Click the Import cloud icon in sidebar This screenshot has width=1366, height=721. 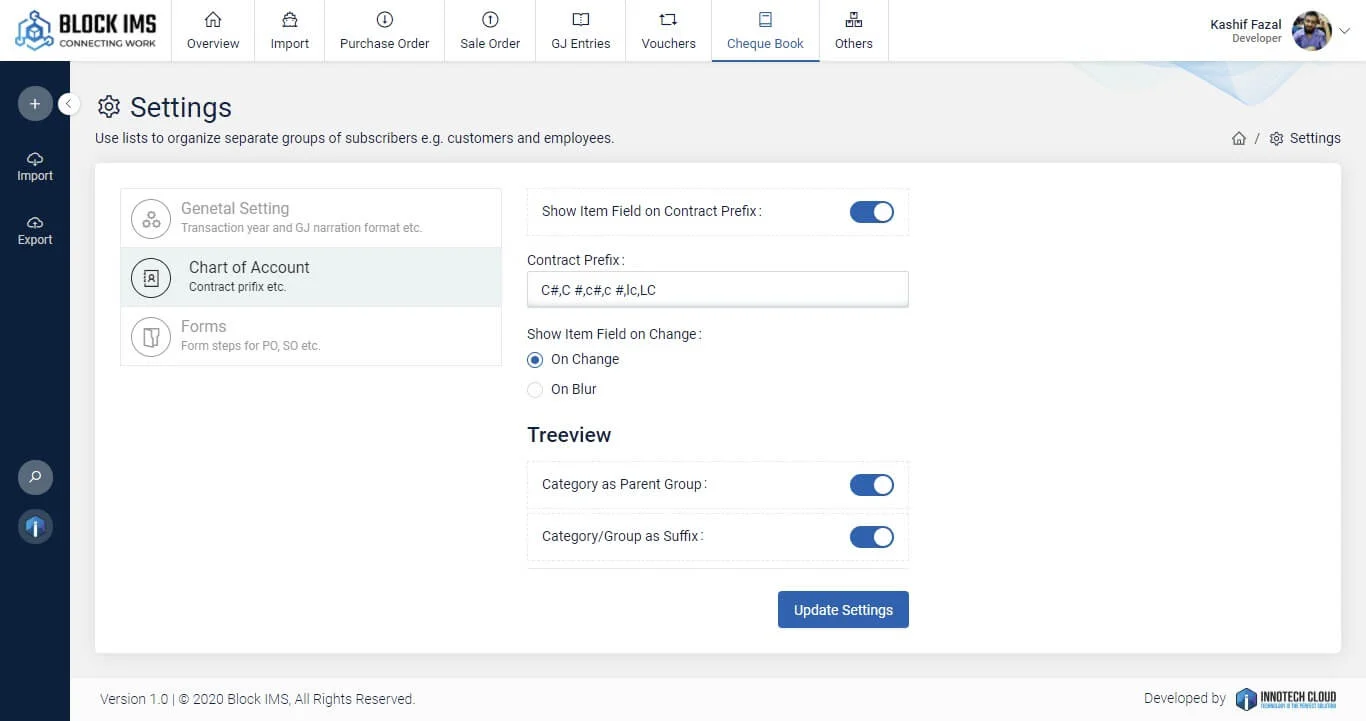[35, 160]
